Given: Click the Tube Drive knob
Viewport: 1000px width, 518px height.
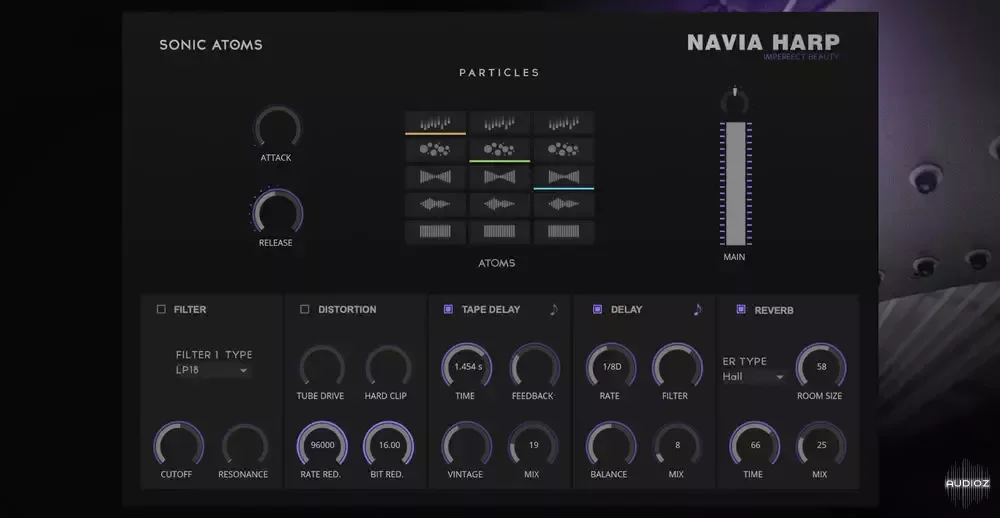Looking at the screenshot, I should point(321,367).
